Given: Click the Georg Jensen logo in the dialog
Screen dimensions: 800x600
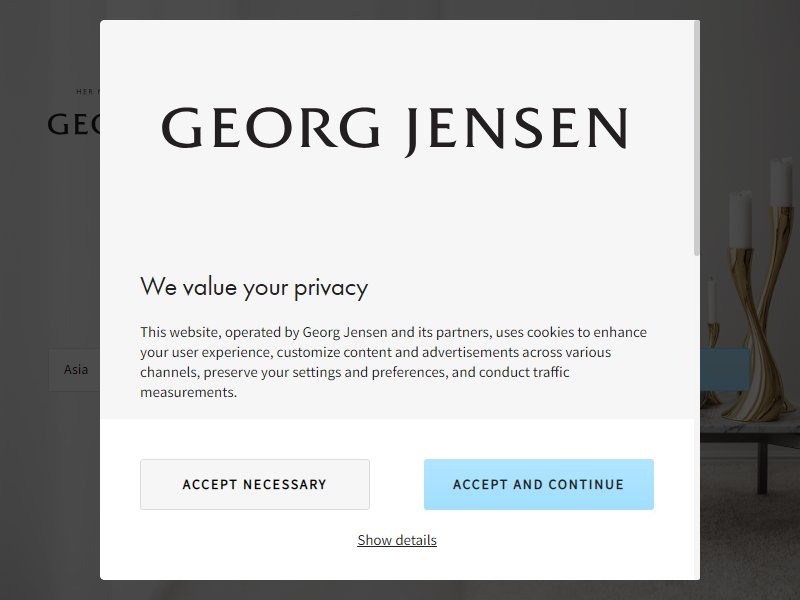Looking at the screenshot, I should (394, 130).
